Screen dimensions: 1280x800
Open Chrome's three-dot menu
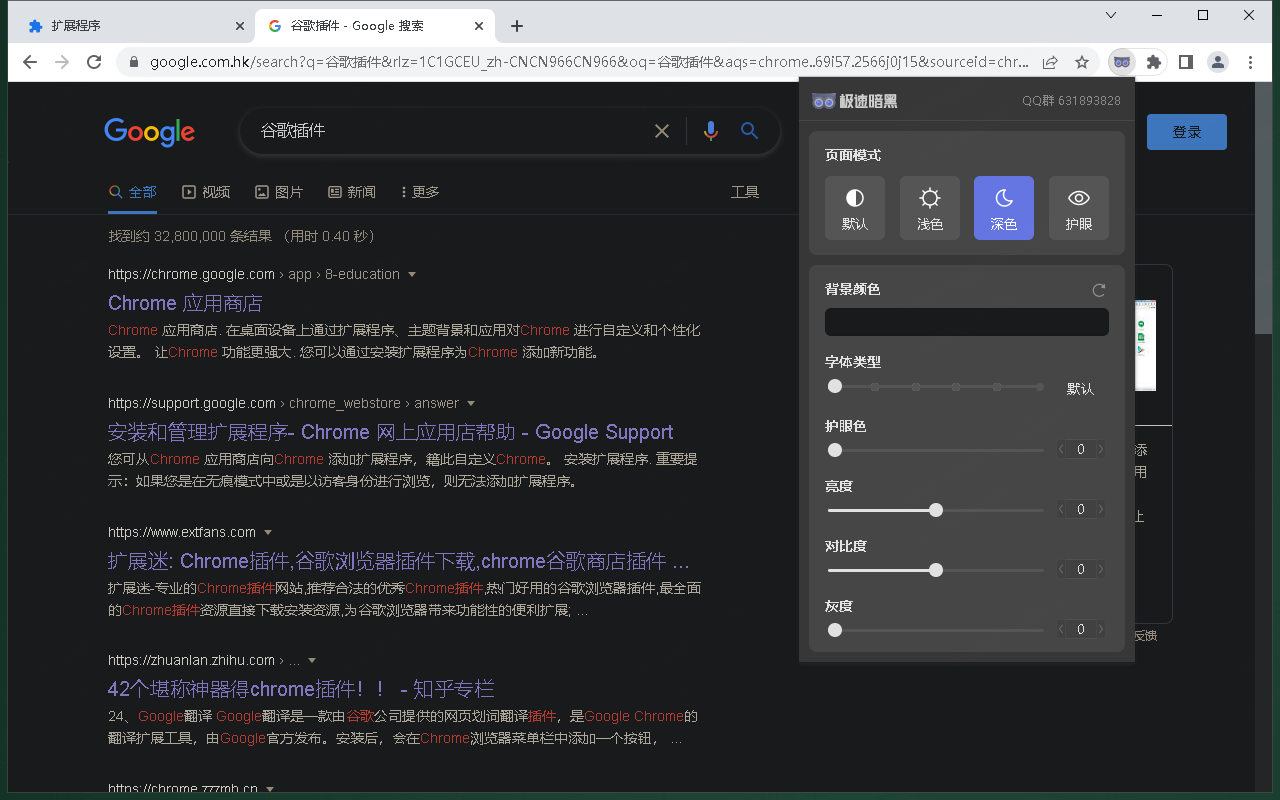point(1249,61)
